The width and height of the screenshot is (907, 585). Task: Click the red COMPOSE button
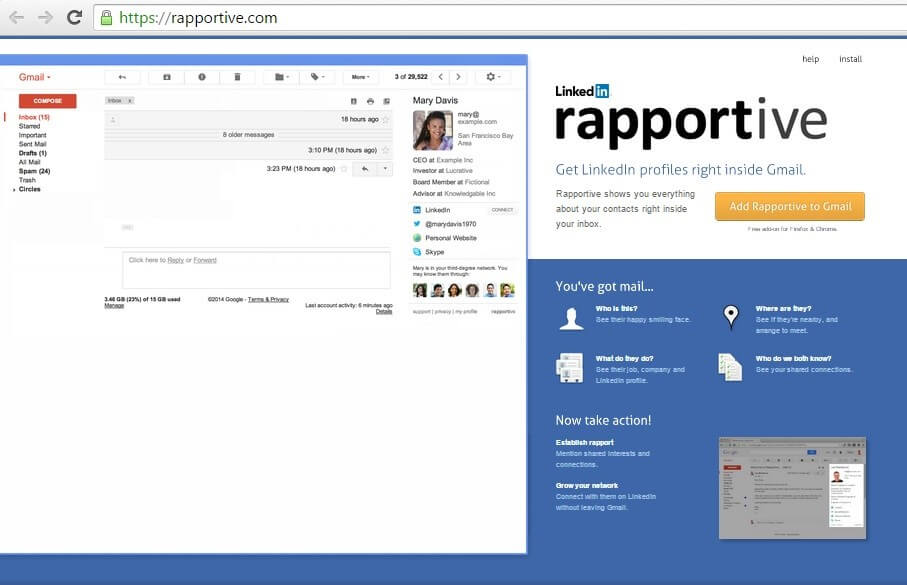(x=47, y=101)
